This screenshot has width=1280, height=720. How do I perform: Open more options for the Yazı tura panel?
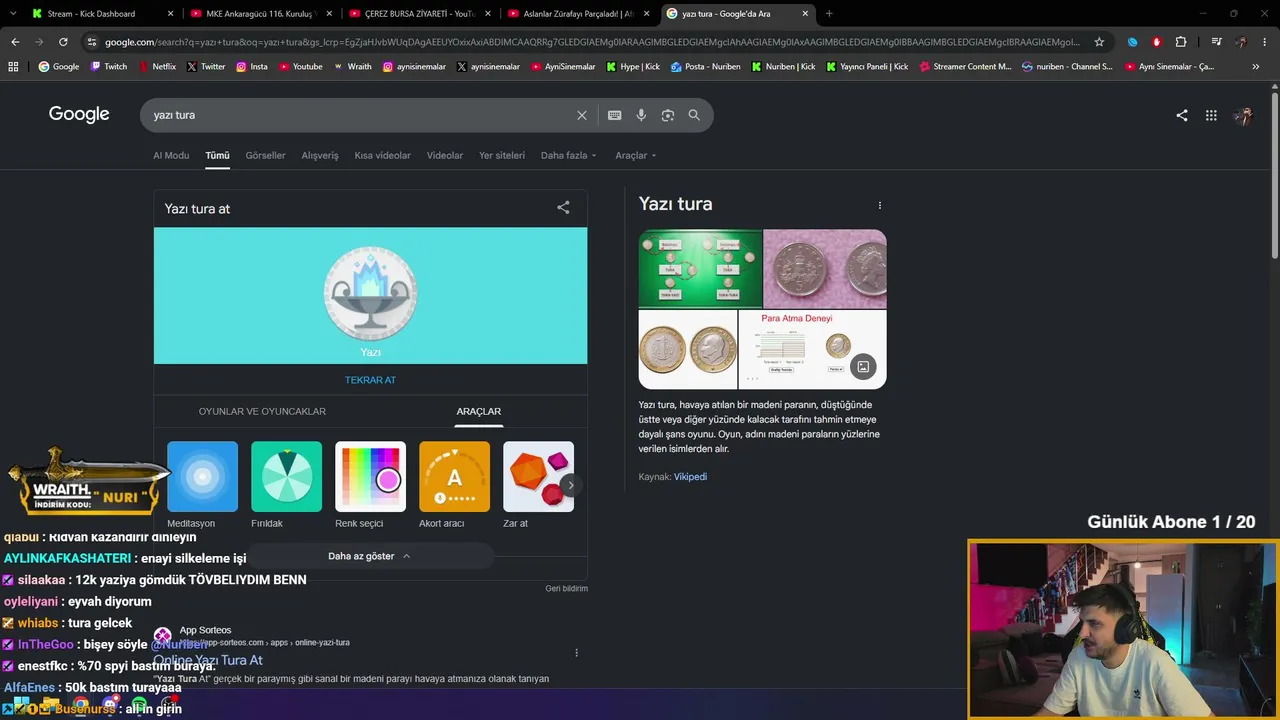click(880, 205)
